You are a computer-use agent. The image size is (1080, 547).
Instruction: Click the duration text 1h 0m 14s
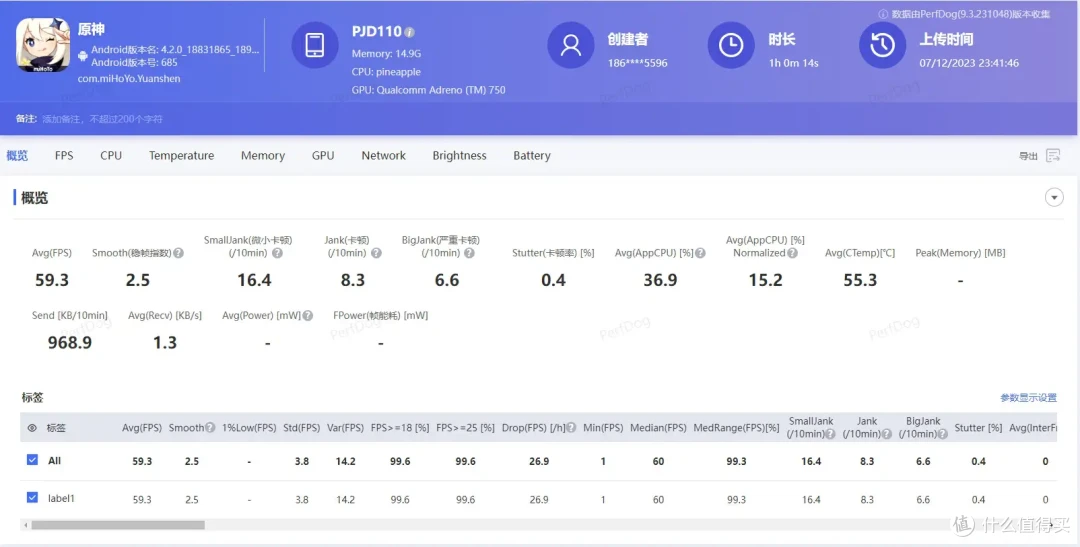point(793,63)
